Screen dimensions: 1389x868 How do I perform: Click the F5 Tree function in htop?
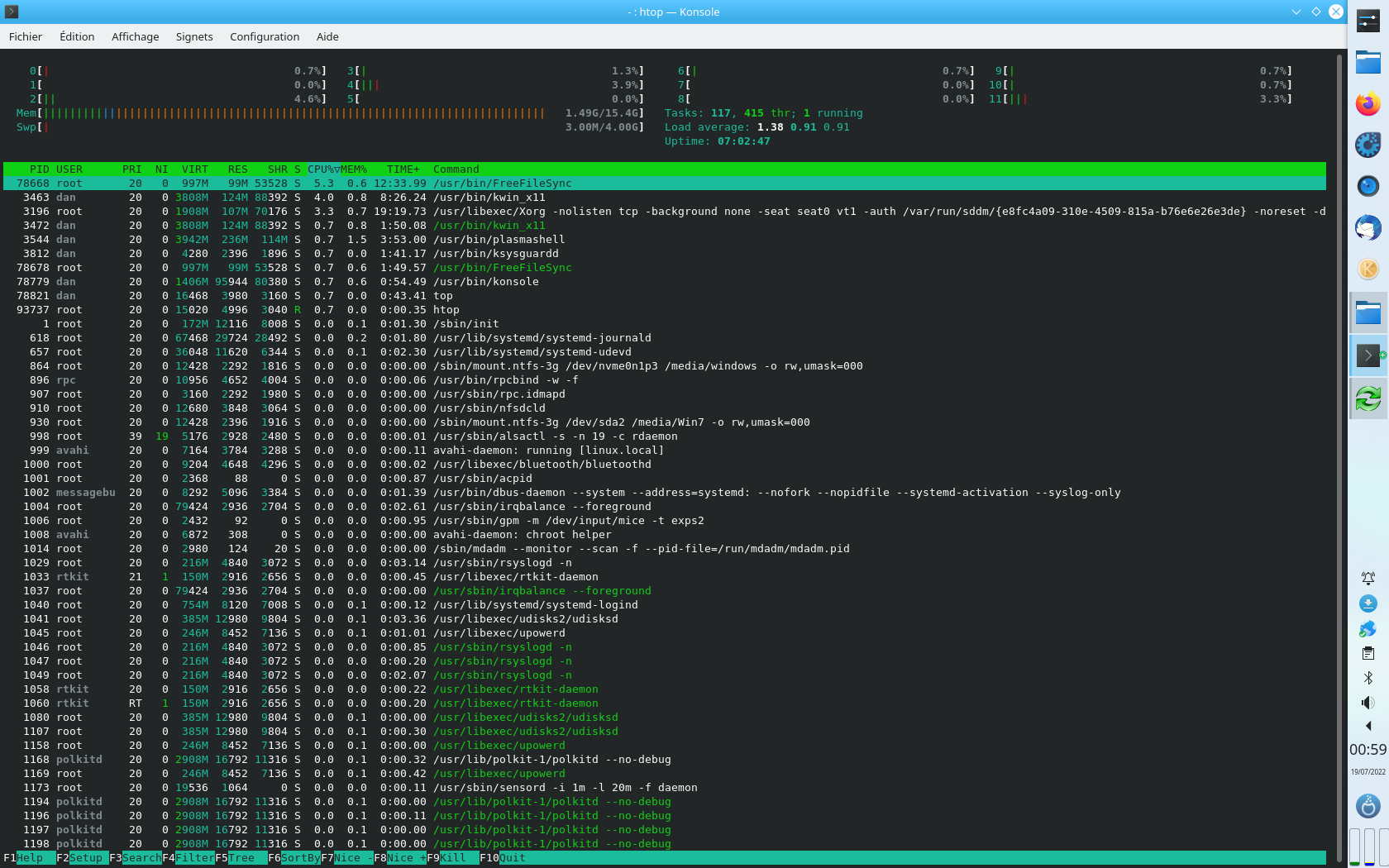(x=241, y=858)
